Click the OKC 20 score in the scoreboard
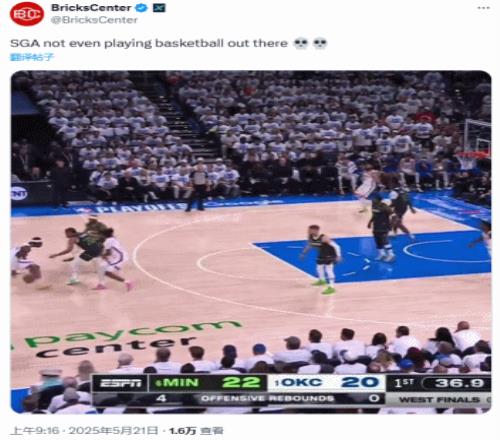This screenshot has height=440, width=500. [326, 383]
